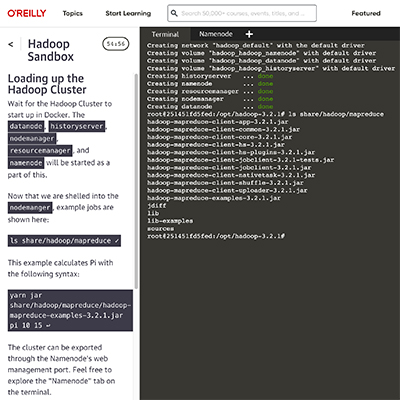Screen dimensions: 400x400
Task: Click the last terminal prompt line
Action: pos(216,236)
